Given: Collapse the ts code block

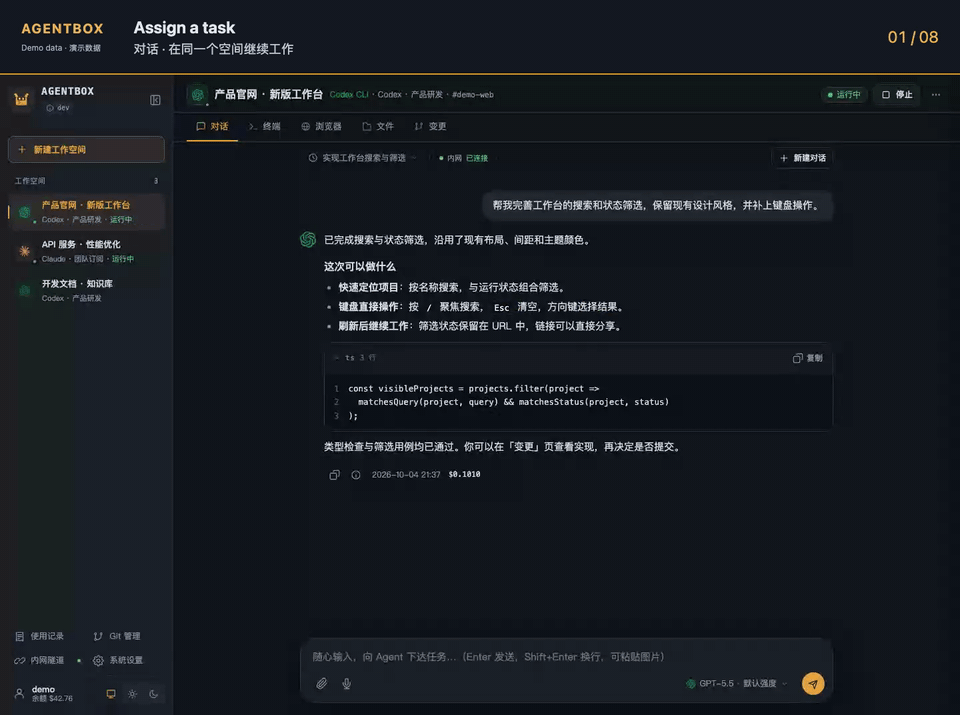Looking at the screenshot, I should 337,358.
